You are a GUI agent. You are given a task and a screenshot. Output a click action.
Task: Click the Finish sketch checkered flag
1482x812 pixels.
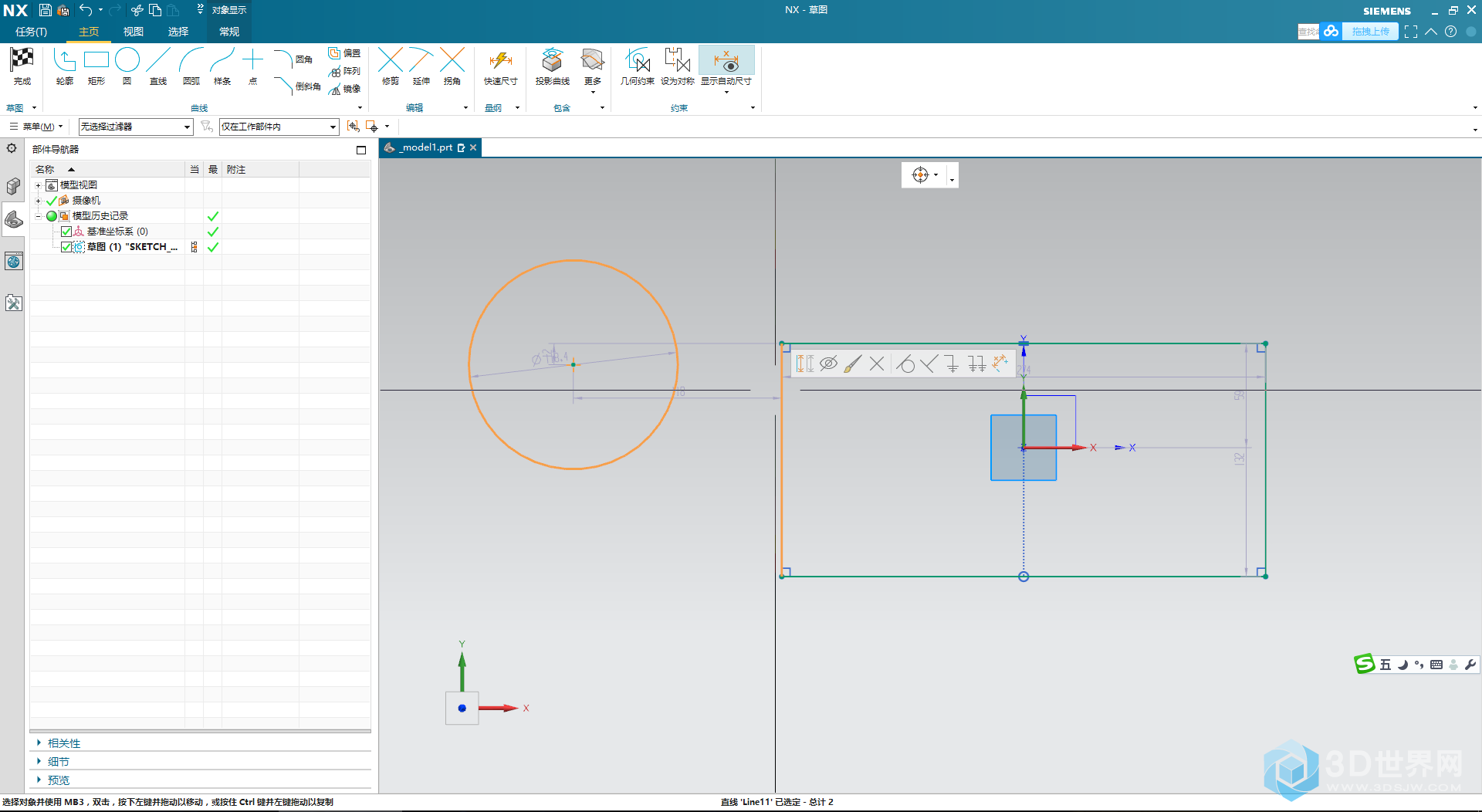(x=22, y=66)
